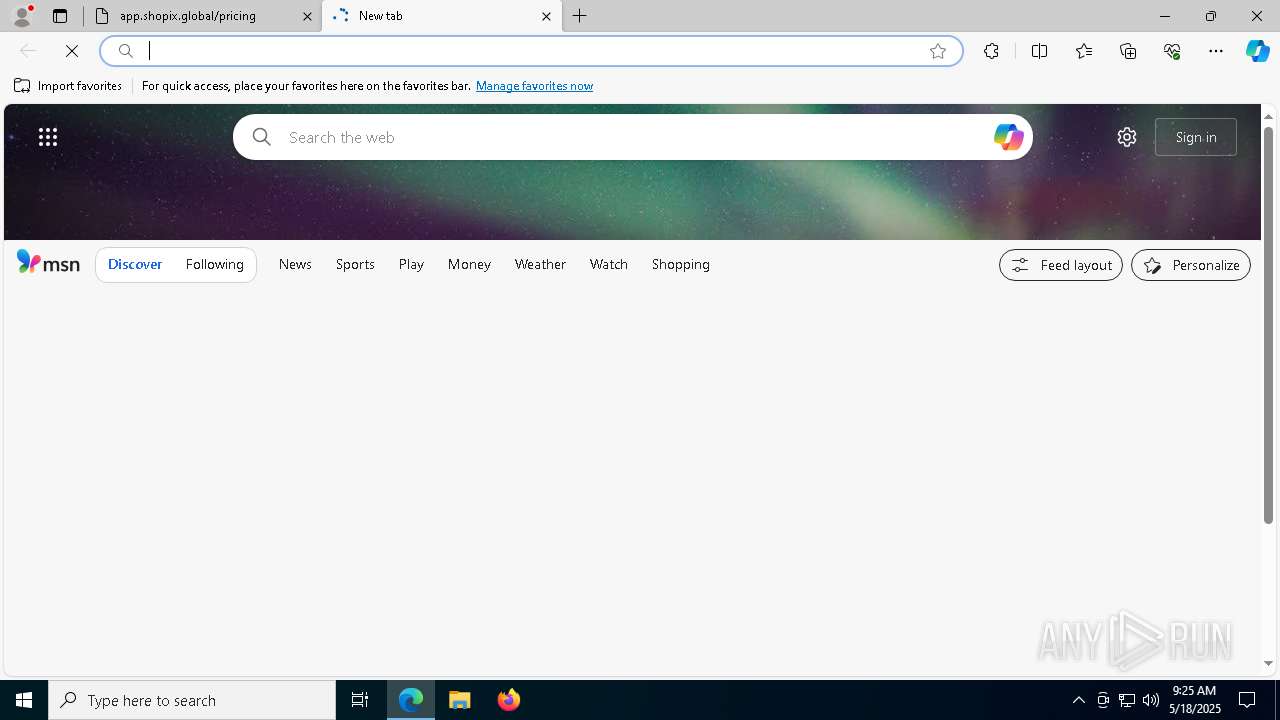Select the Discover feed tab
This screenshot has width=1280, height=720.
[x=135, y=264]
